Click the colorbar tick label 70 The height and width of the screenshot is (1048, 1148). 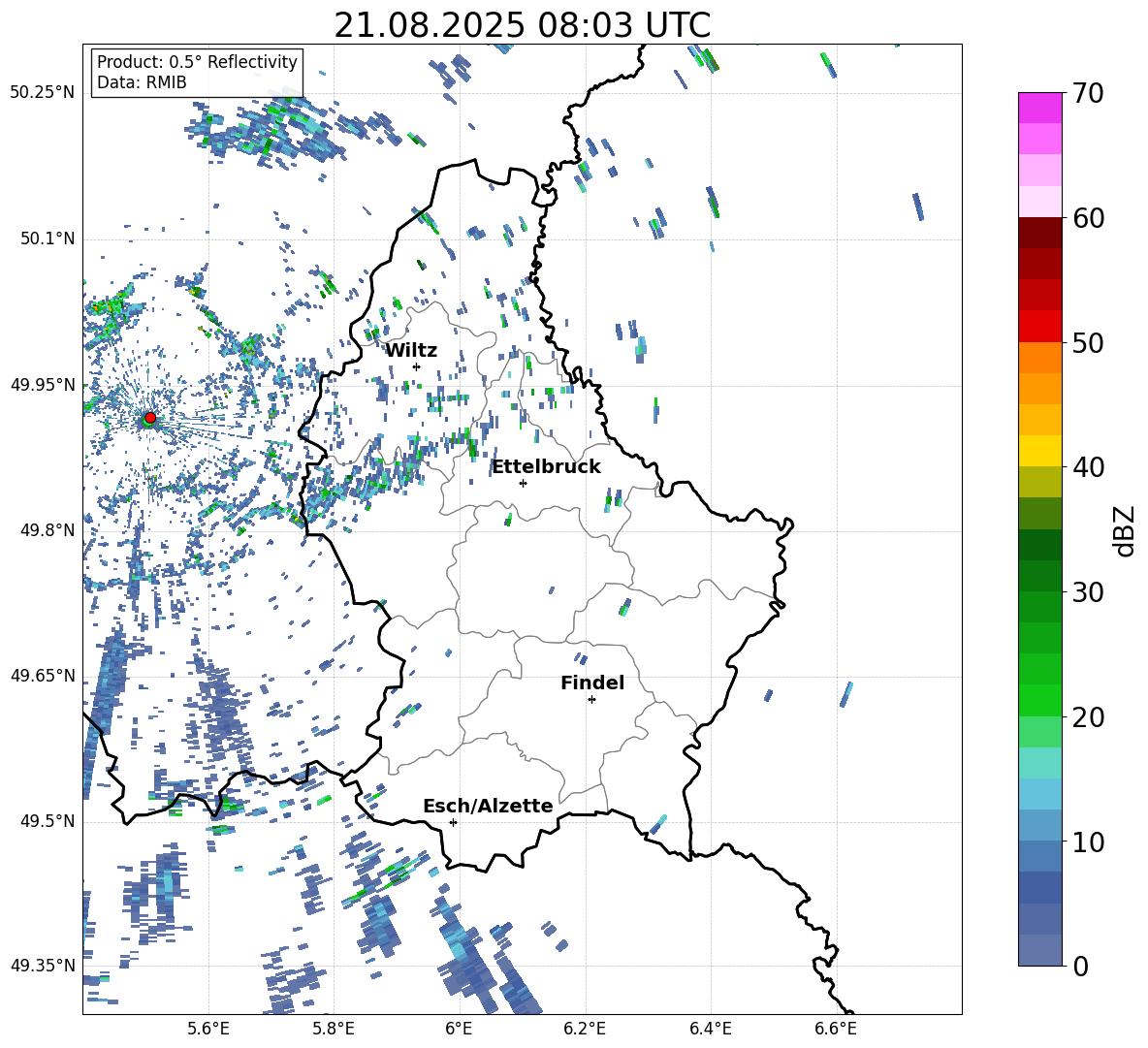coord(1088,94)
